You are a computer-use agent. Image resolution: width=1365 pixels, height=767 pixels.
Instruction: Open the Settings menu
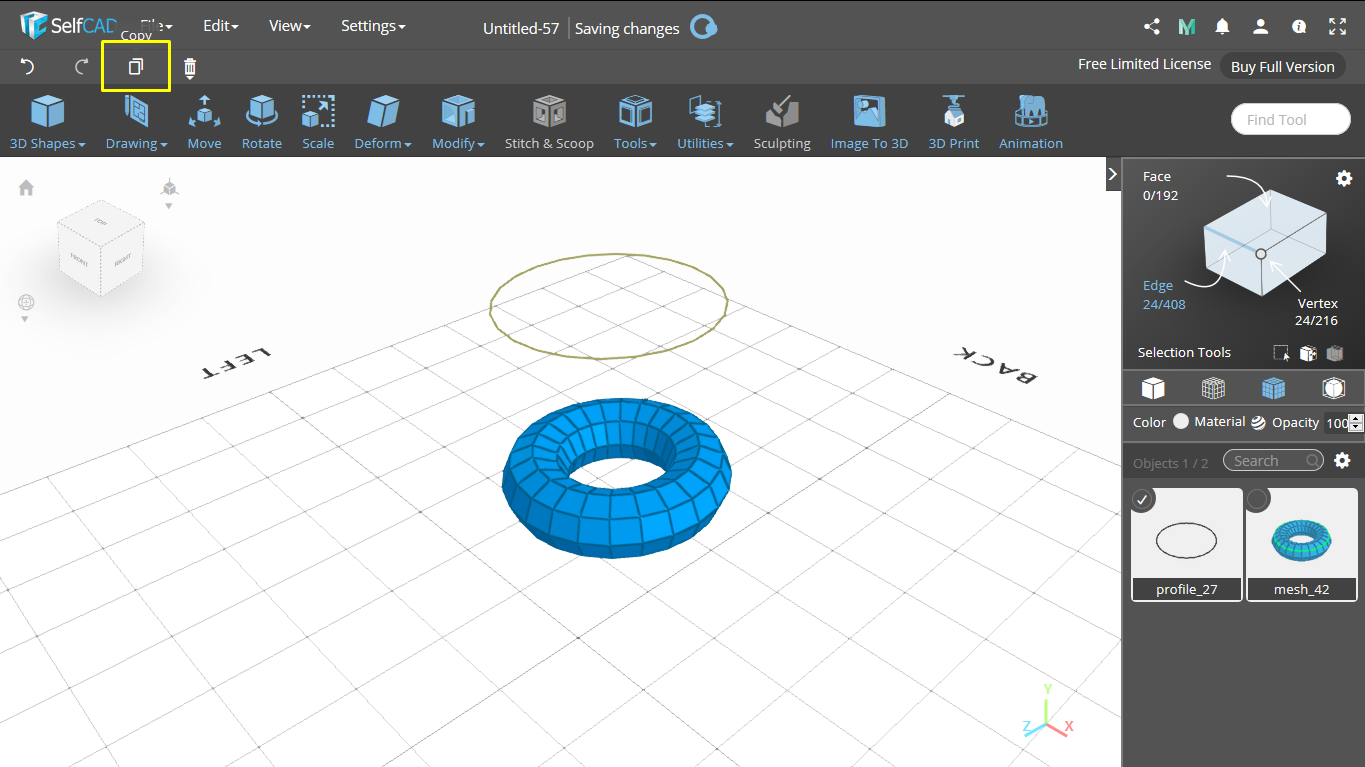pyautogui.click(x=372, y=25)
